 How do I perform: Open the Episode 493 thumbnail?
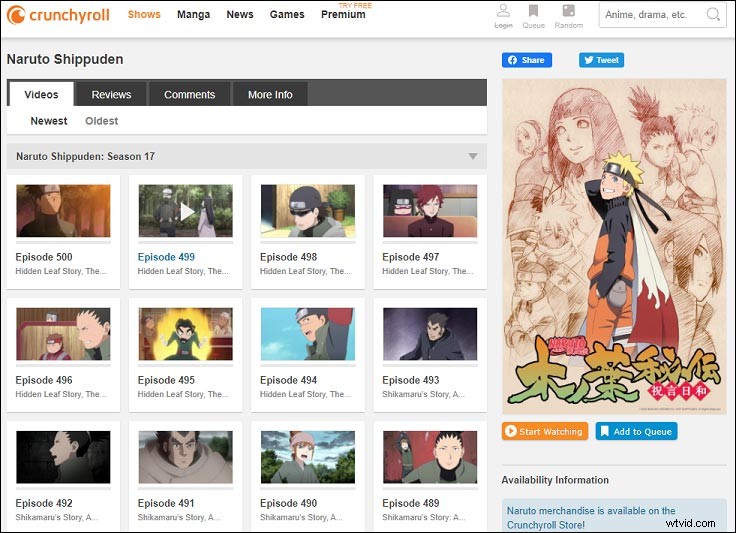tap(430, 334)
